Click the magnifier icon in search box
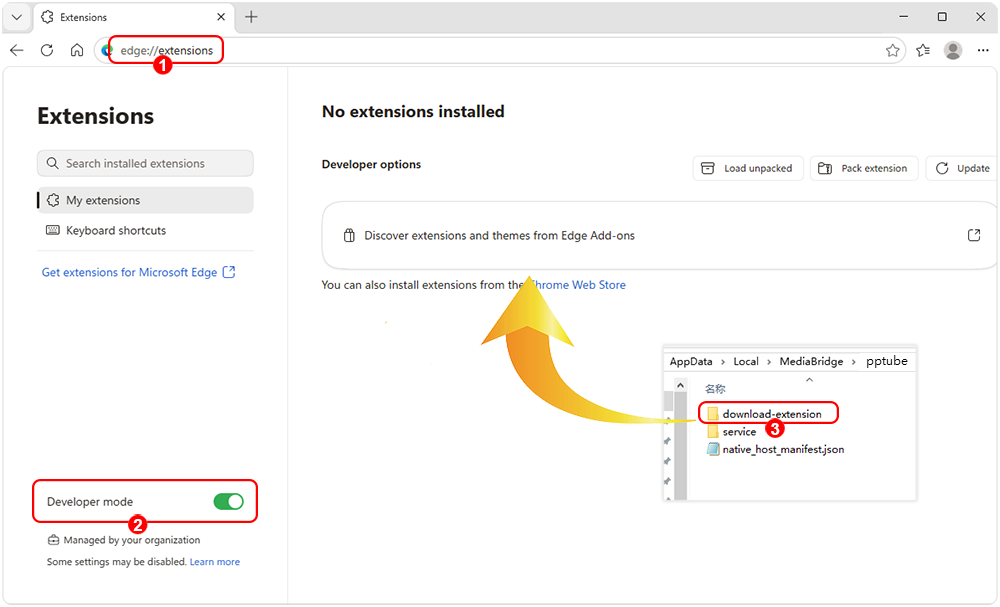This screenshot has height=607, width=1000. (53, 163)
